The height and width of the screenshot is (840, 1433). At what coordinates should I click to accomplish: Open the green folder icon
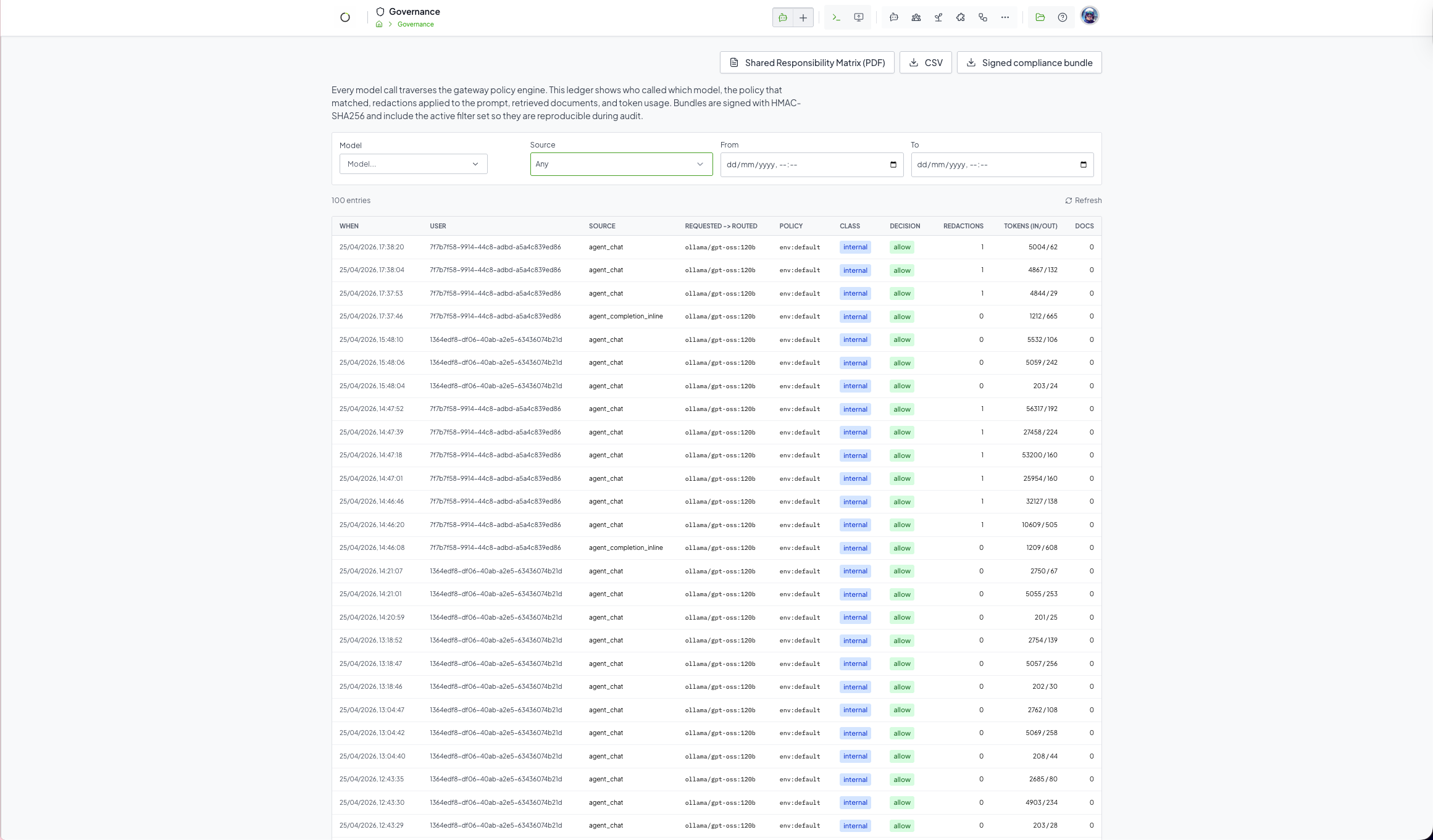click(x=1040, y=17)
